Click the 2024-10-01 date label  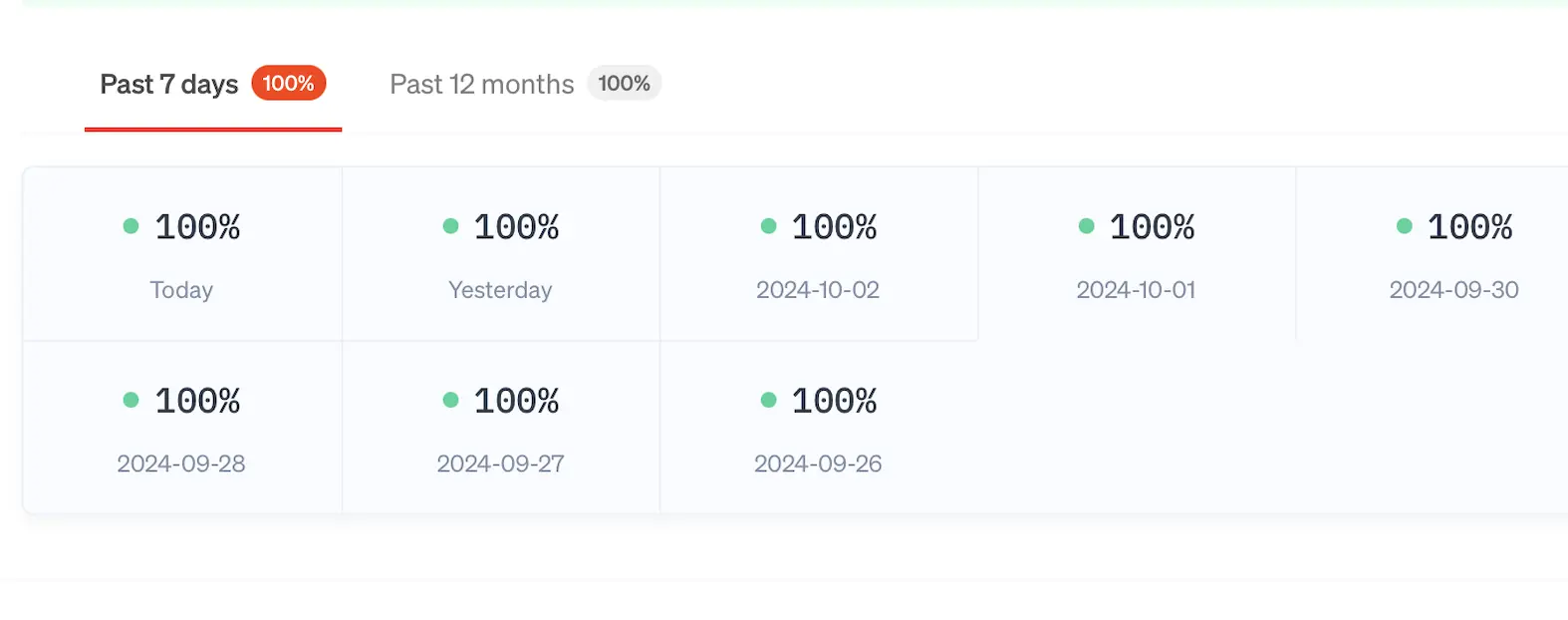[x=1136, y=290]
